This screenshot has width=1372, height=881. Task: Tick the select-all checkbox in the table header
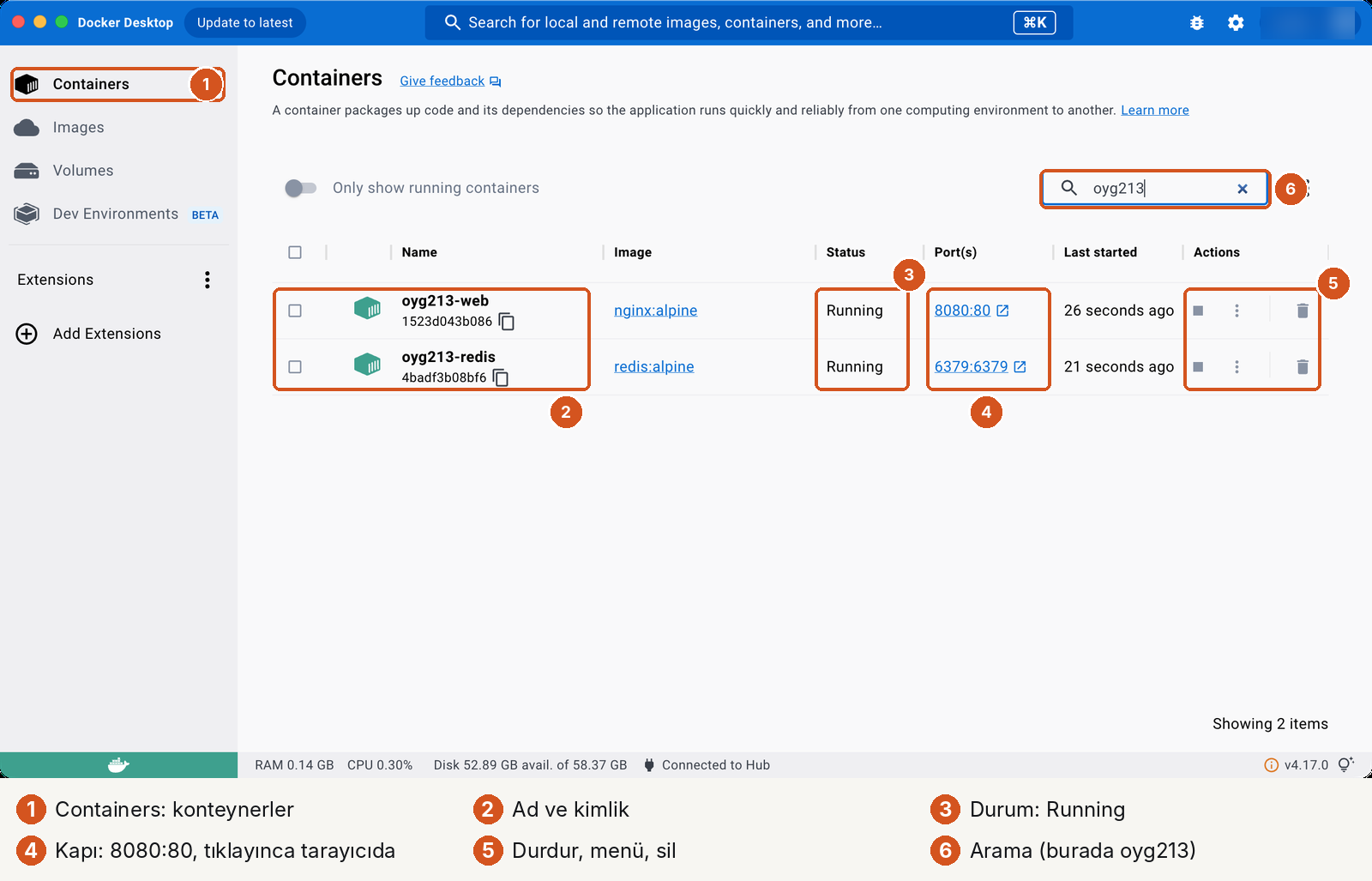(x=295, y=252)
